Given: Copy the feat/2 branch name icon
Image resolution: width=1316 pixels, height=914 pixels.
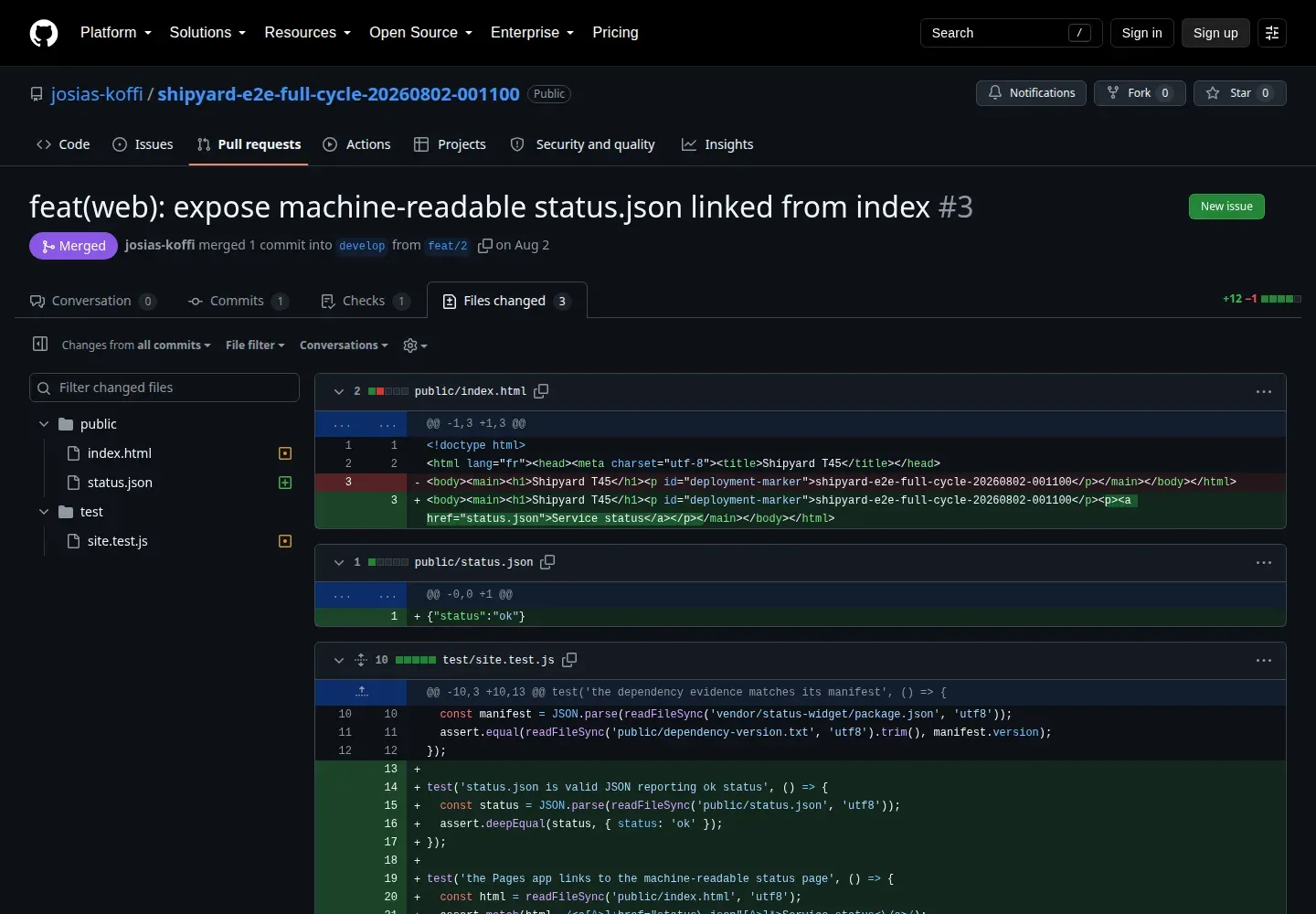Looking at the screenshot, I should 485,245.
